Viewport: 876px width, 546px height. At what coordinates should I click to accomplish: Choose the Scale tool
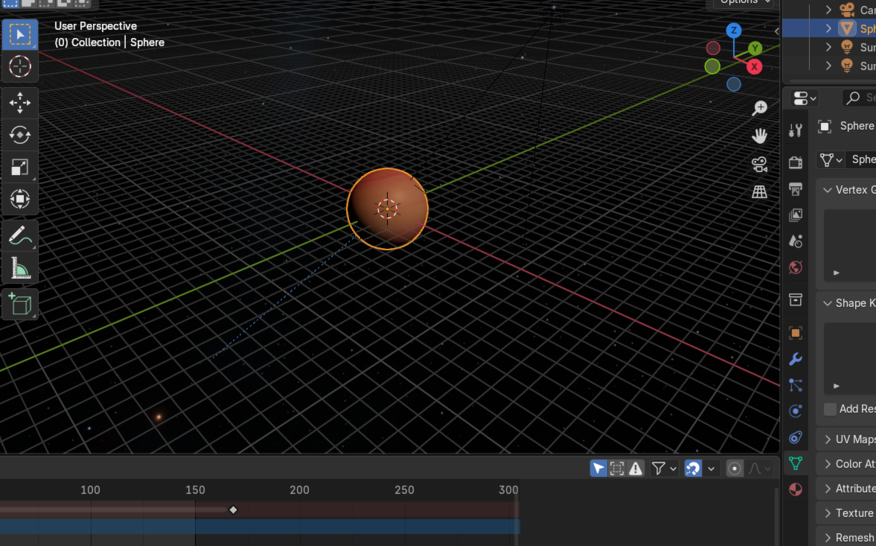20,167
